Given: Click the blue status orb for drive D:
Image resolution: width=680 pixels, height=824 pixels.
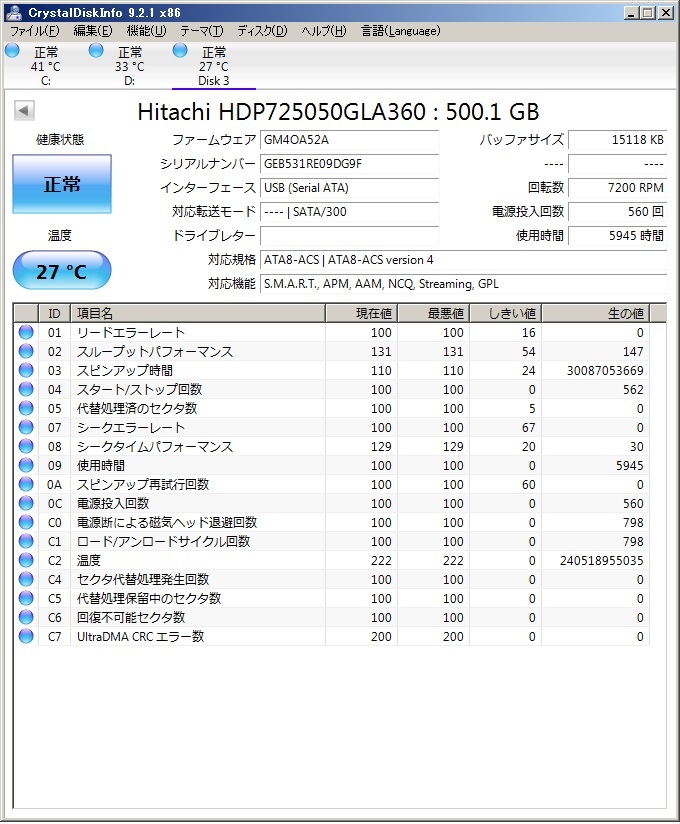Looking at the screenshot, I should [x=96, y=51].
